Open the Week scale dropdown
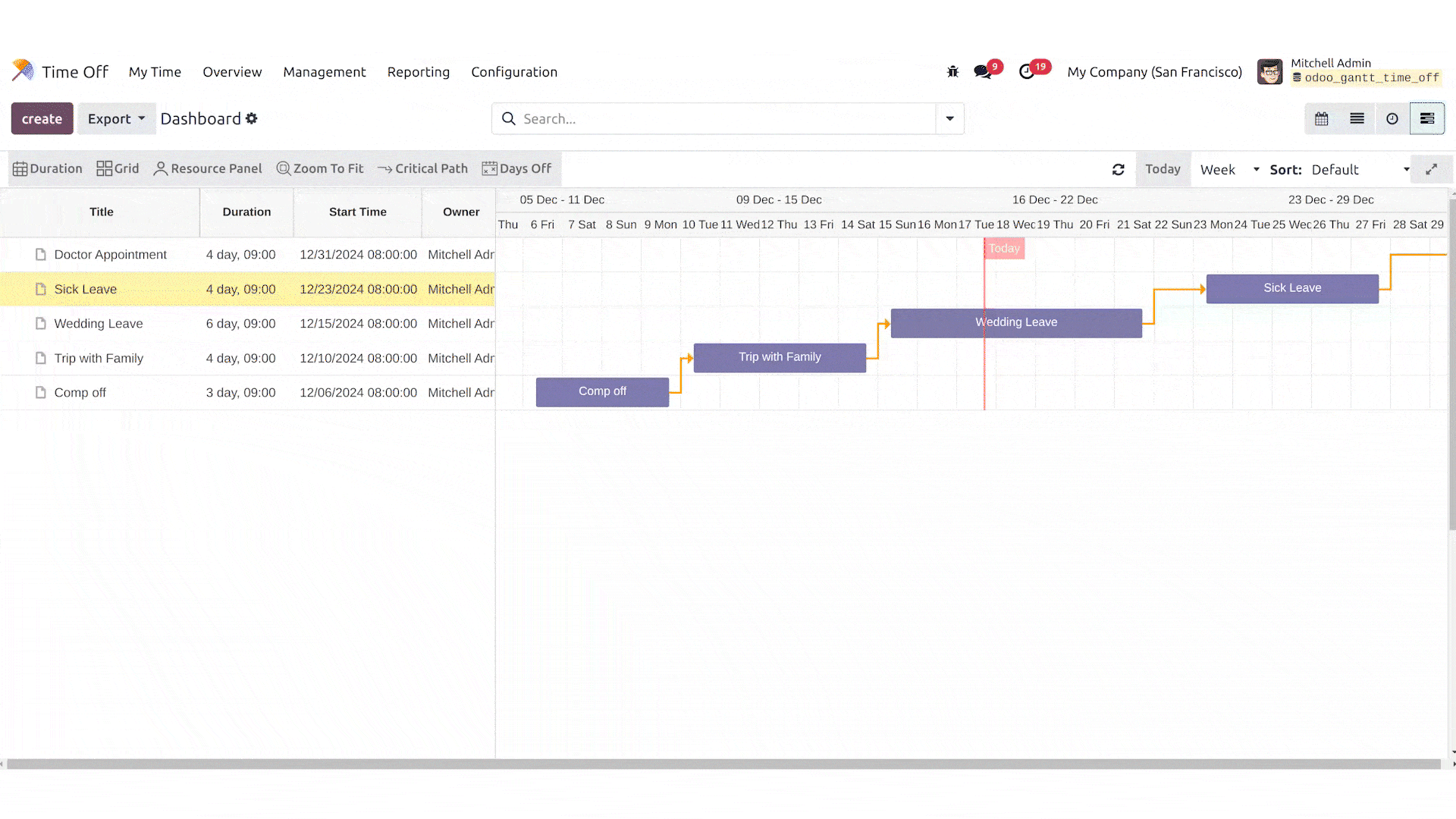 point(1229,170)
